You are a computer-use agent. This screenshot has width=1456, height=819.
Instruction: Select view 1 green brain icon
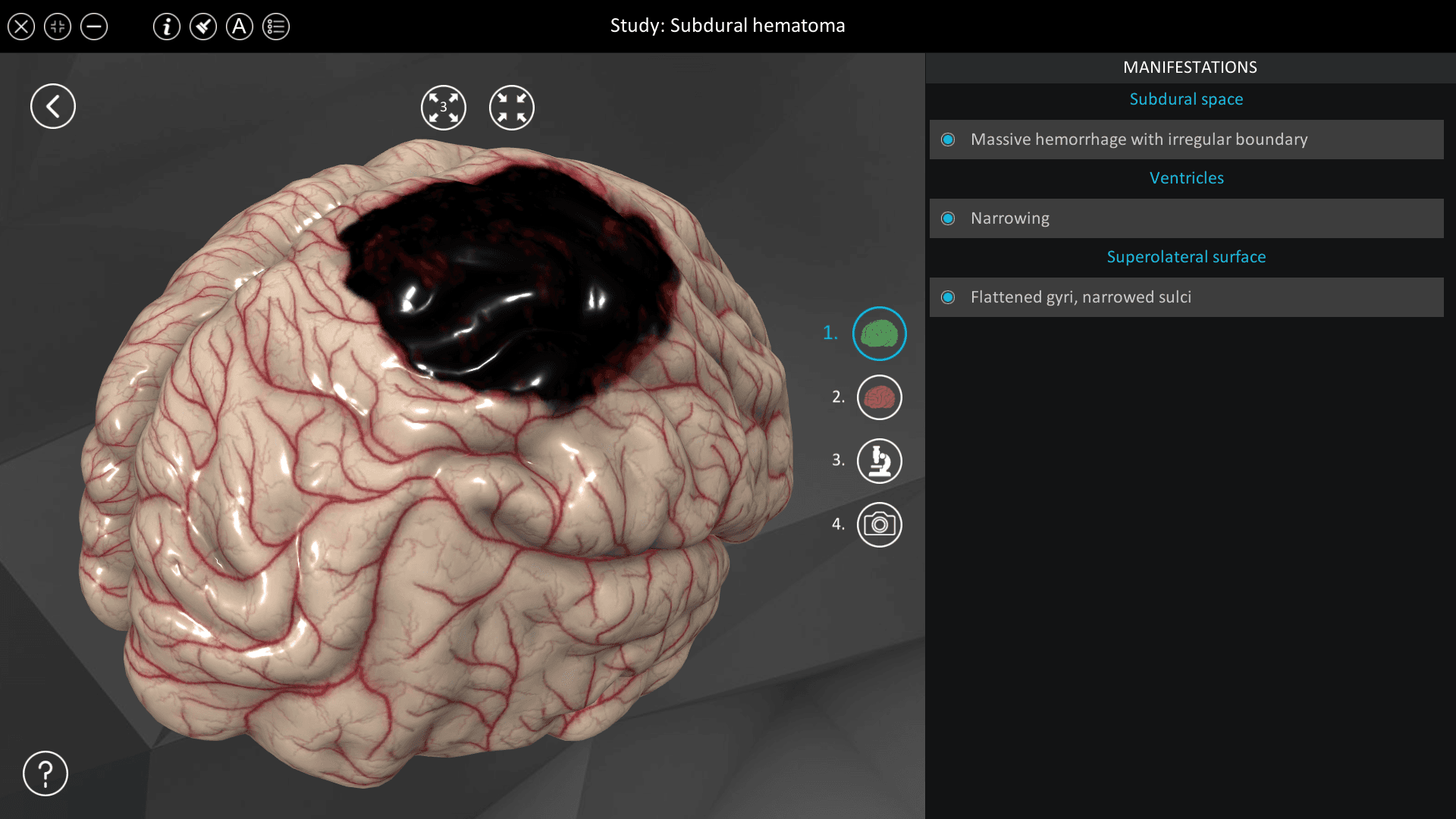(x=880, y=334)
